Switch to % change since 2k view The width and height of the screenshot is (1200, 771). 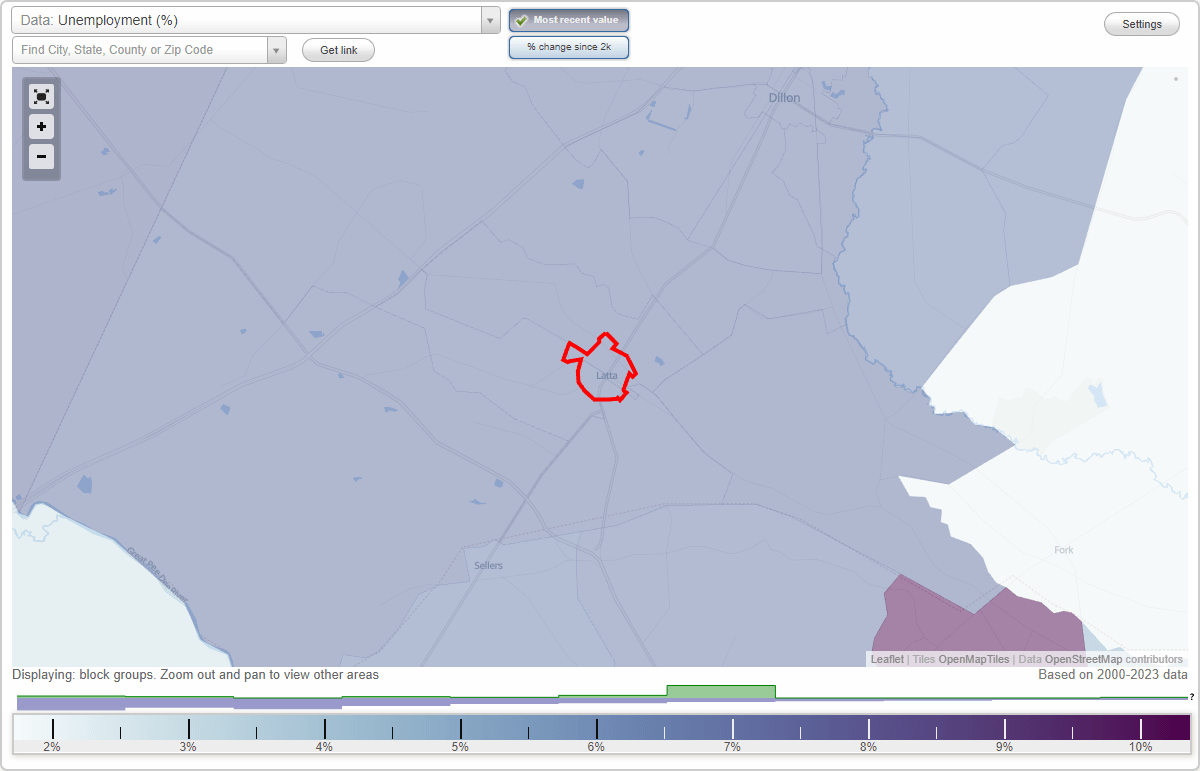[568, 46]
